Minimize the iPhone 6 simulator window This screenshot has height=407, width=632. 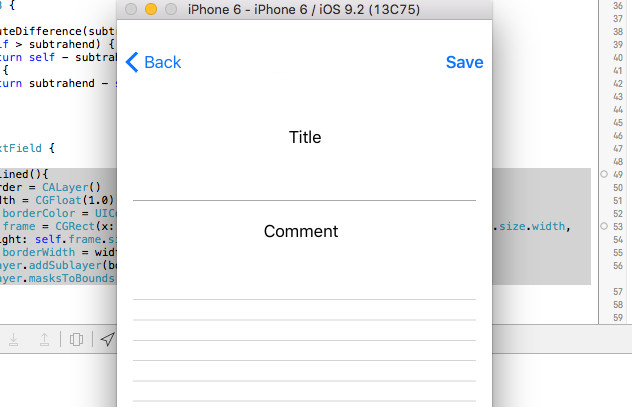(x=151, y=9)
